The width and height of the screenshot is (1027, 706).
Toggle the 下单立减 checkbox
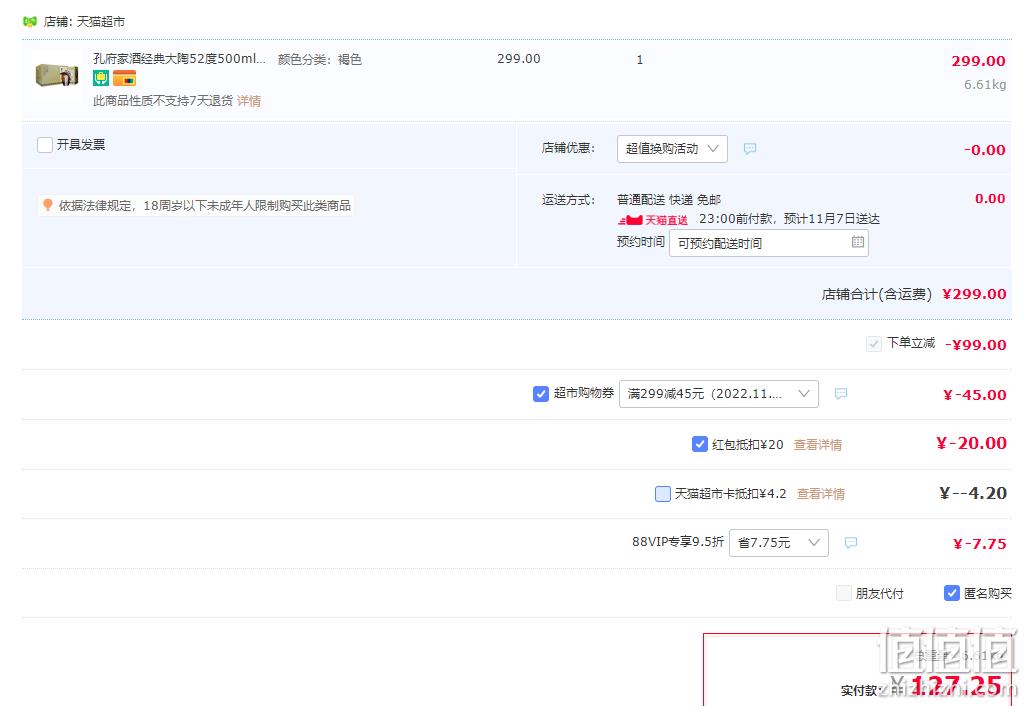[874, 344]
